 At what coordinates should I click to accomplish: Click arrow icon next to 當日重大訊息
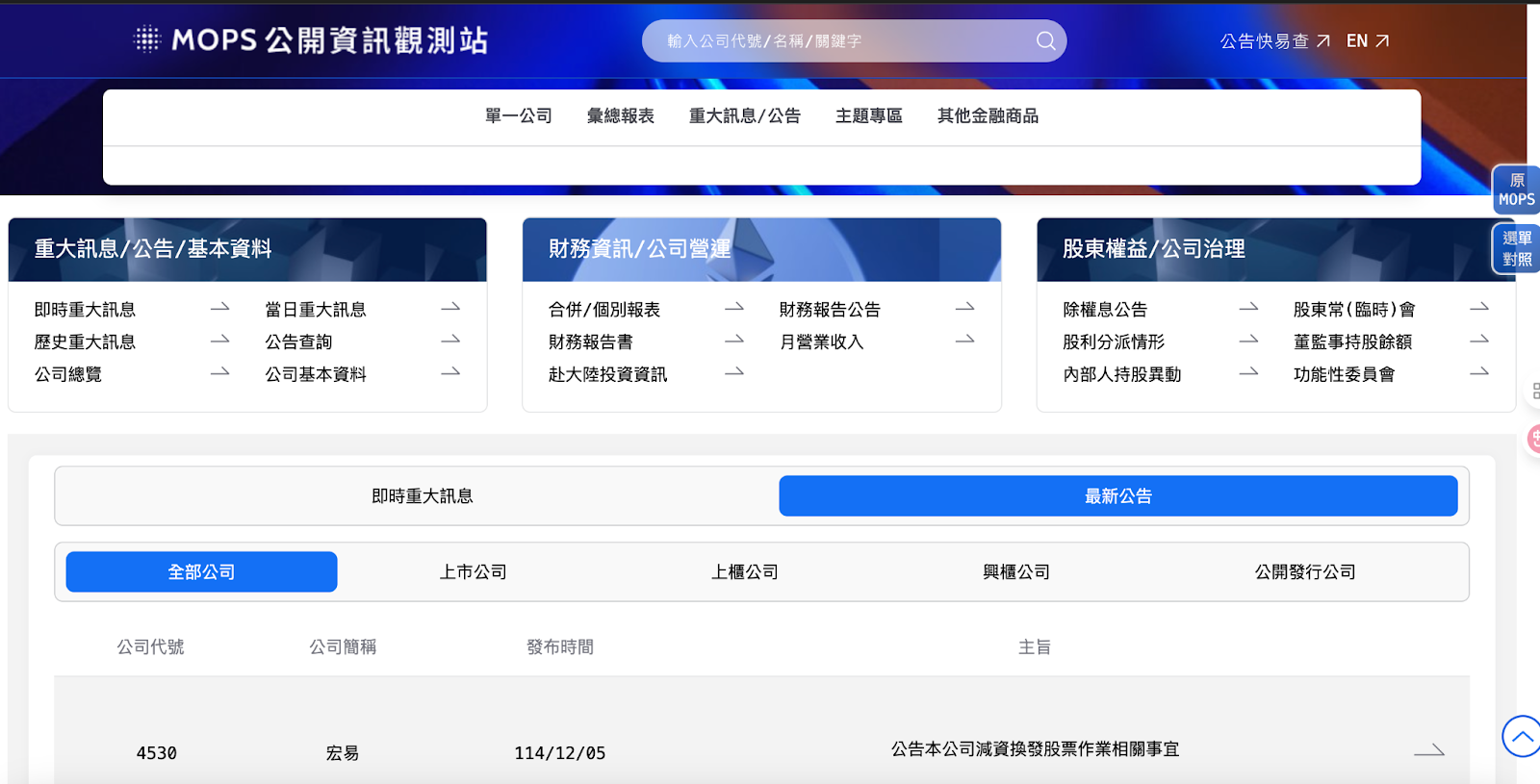(450, 308)
